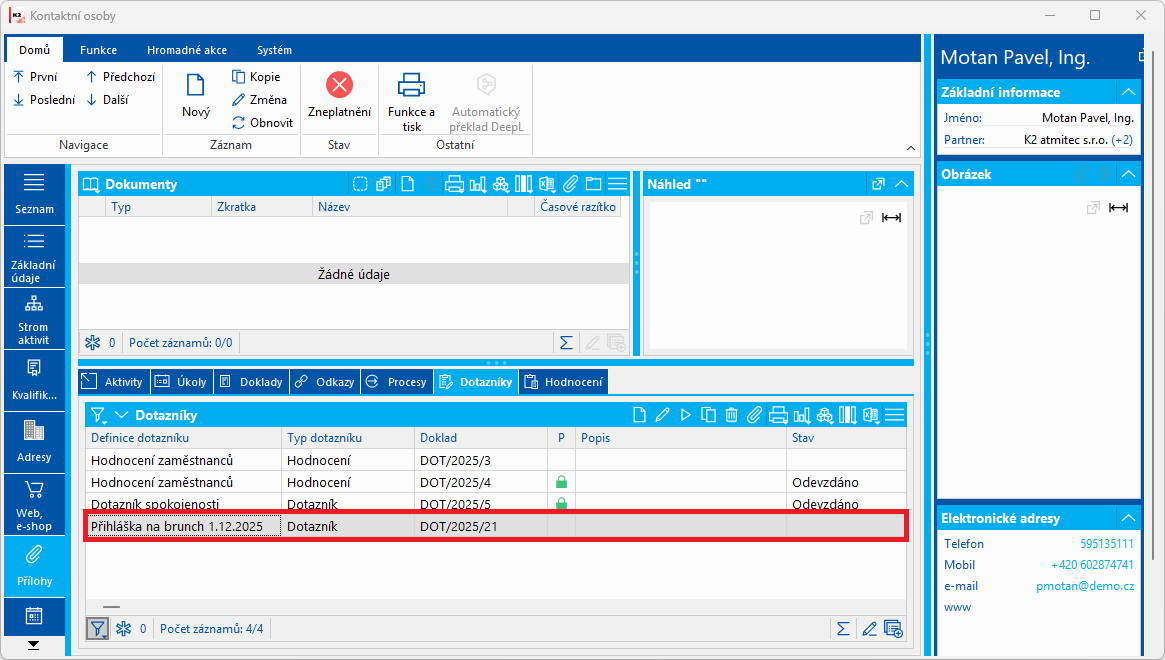Collapse the Základní informace panel
This screenshot has height=660, width=1165.
(1128, 92)
